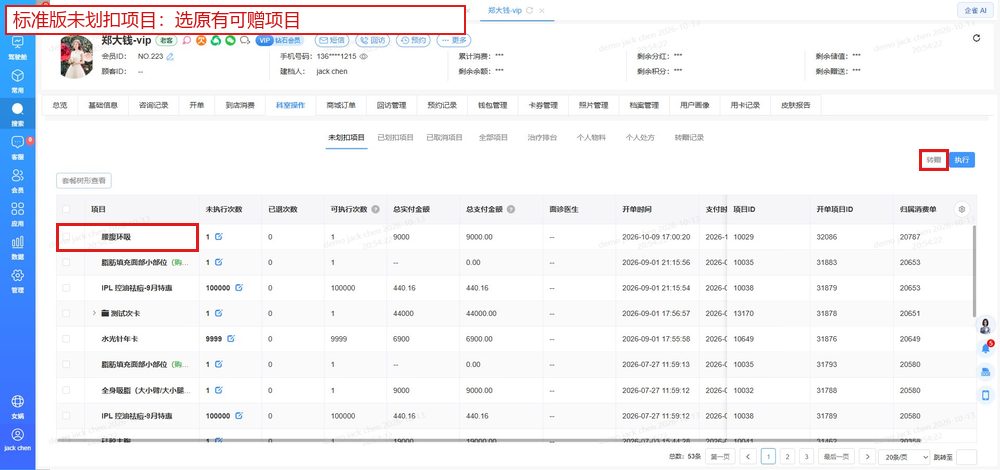The height and width of the screenshot is (470, 1000).
Task: Click help icon beside 总支付金额 header
Action: pyautogui.click(x=511, y=209)
